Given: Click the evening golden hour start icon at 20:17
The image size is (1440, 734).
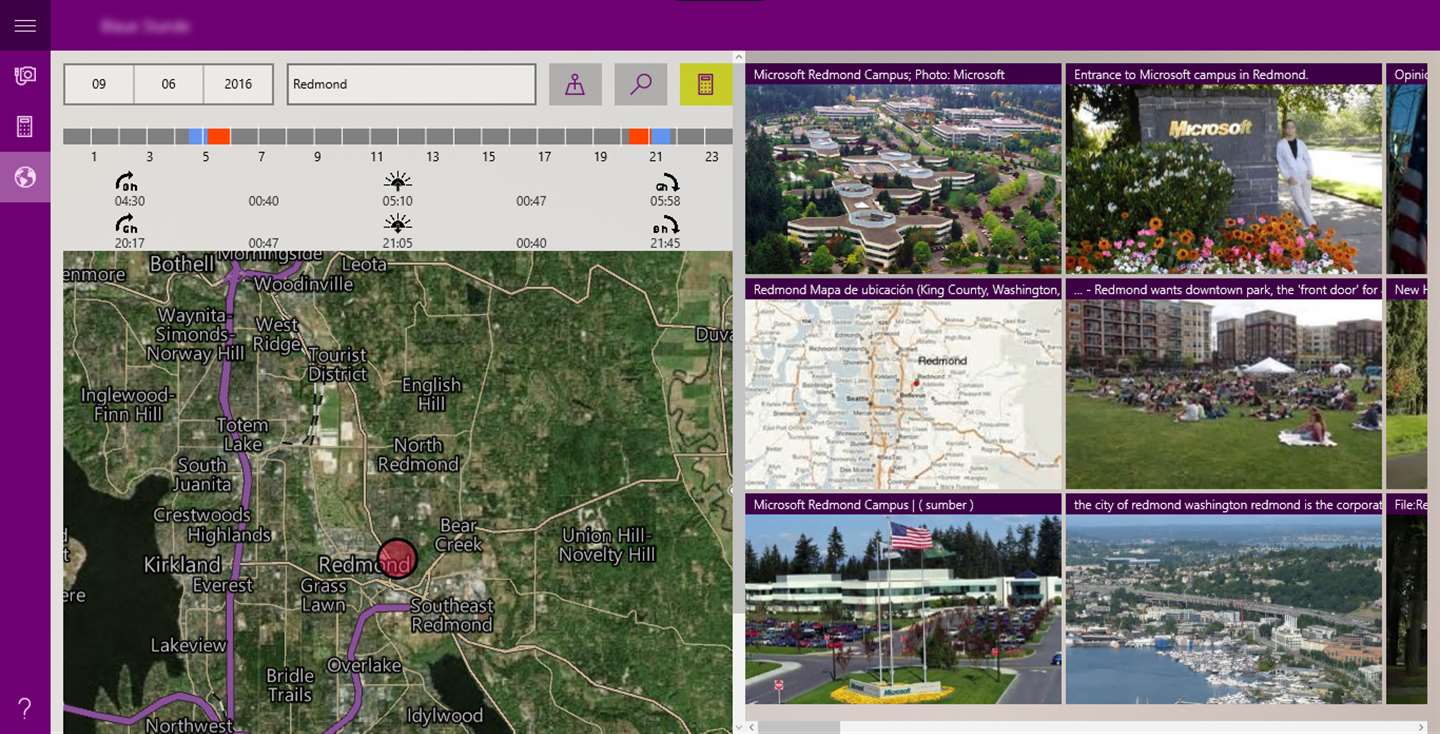Looking at the screenshot, I should click(127, 223).
